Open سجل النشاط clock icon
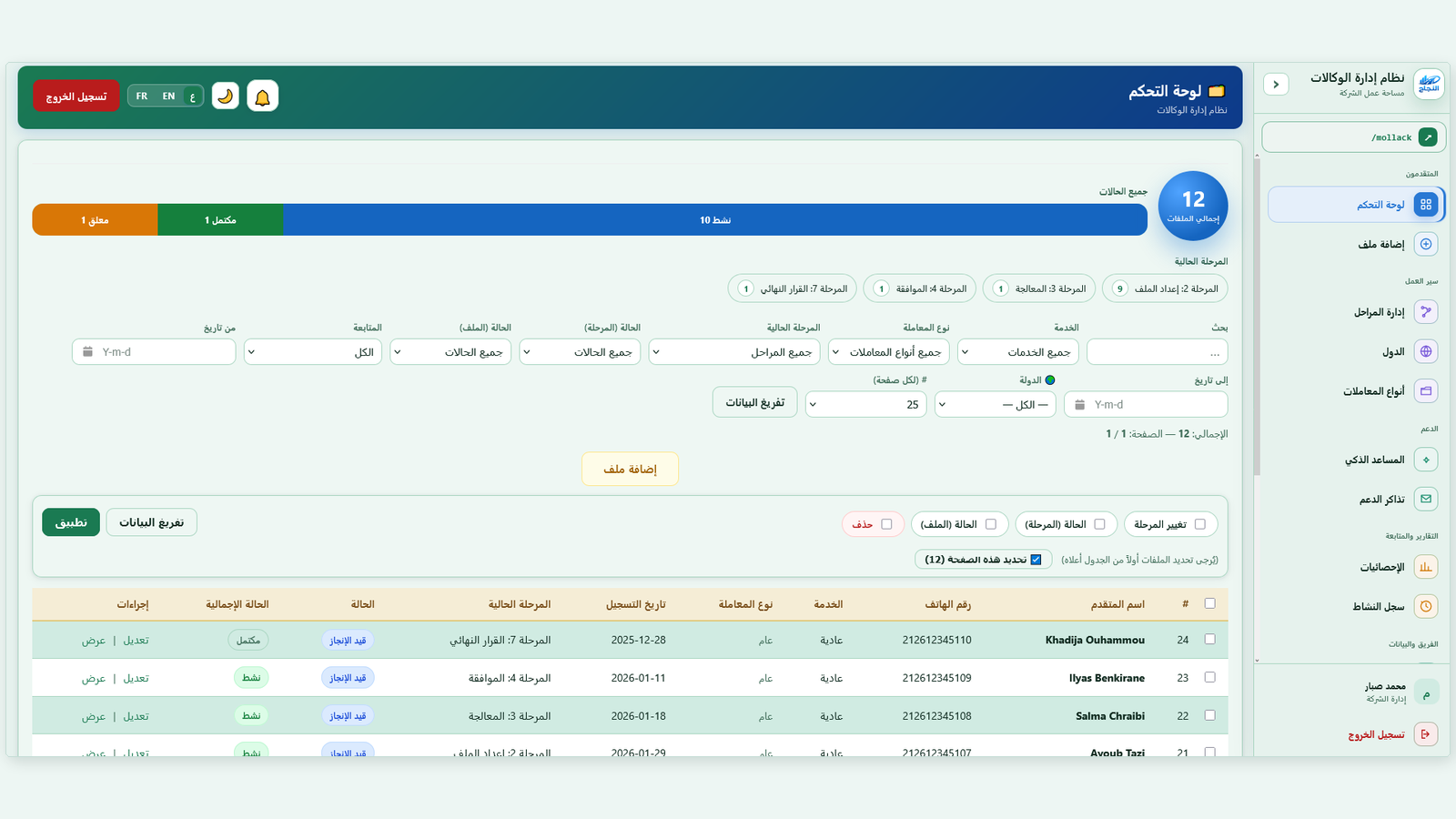 (1426, 606)
